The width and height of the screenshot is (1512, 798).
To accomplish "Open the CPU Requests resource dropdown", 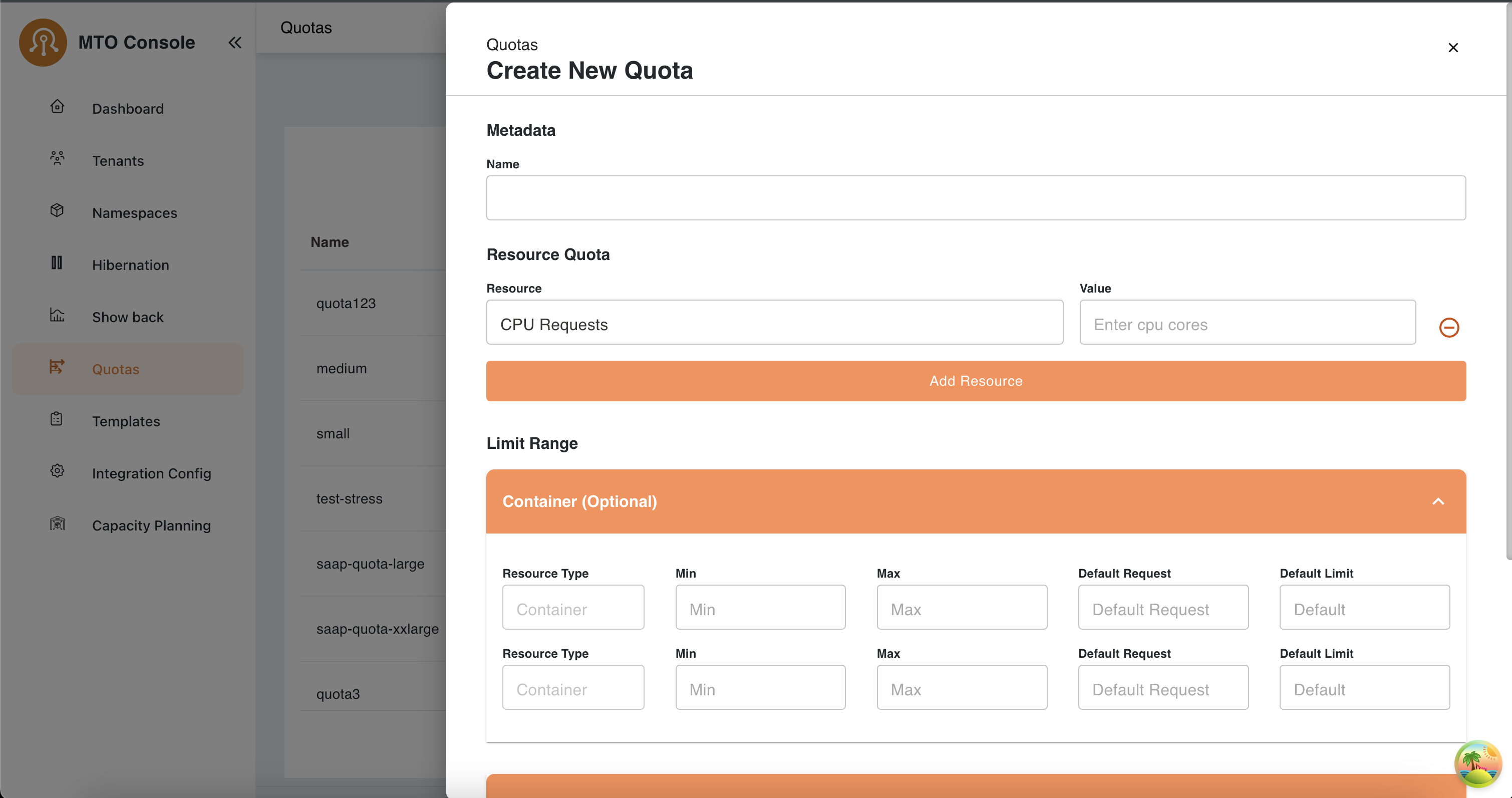I will (x=774, y=323).
